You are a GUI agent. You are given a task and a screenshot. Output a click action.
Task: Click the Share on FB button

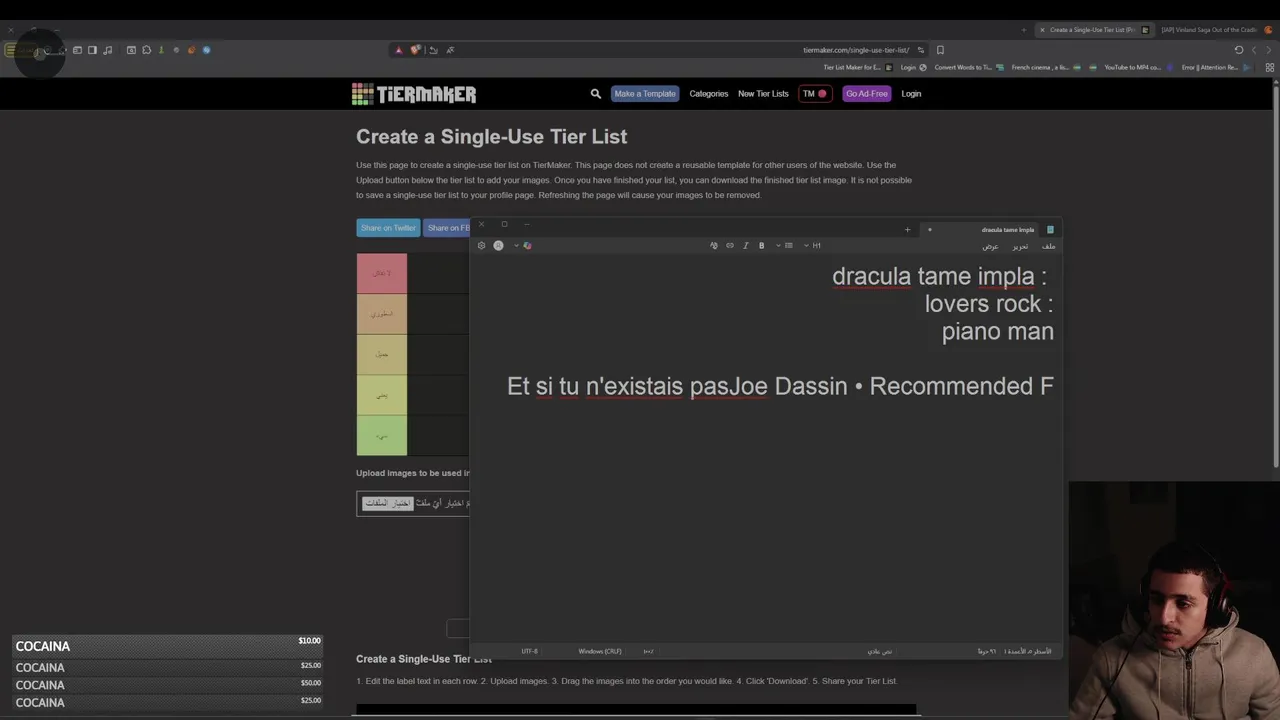447,228
